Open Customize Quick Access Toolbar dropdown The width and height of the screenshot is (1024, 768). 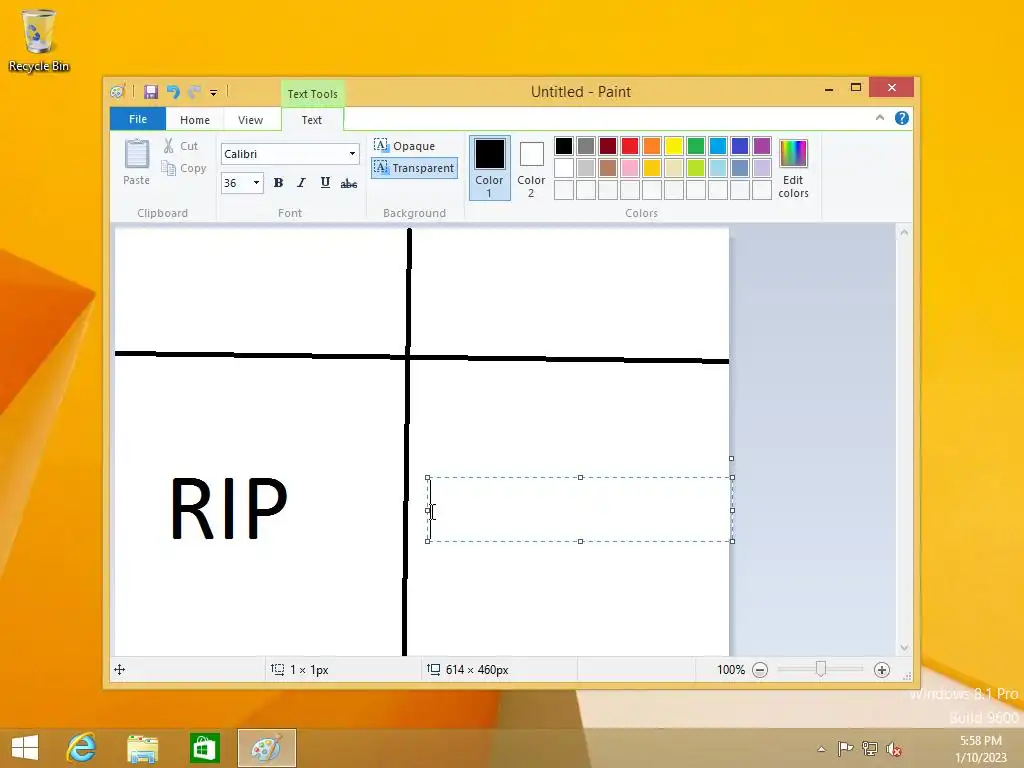214,93
